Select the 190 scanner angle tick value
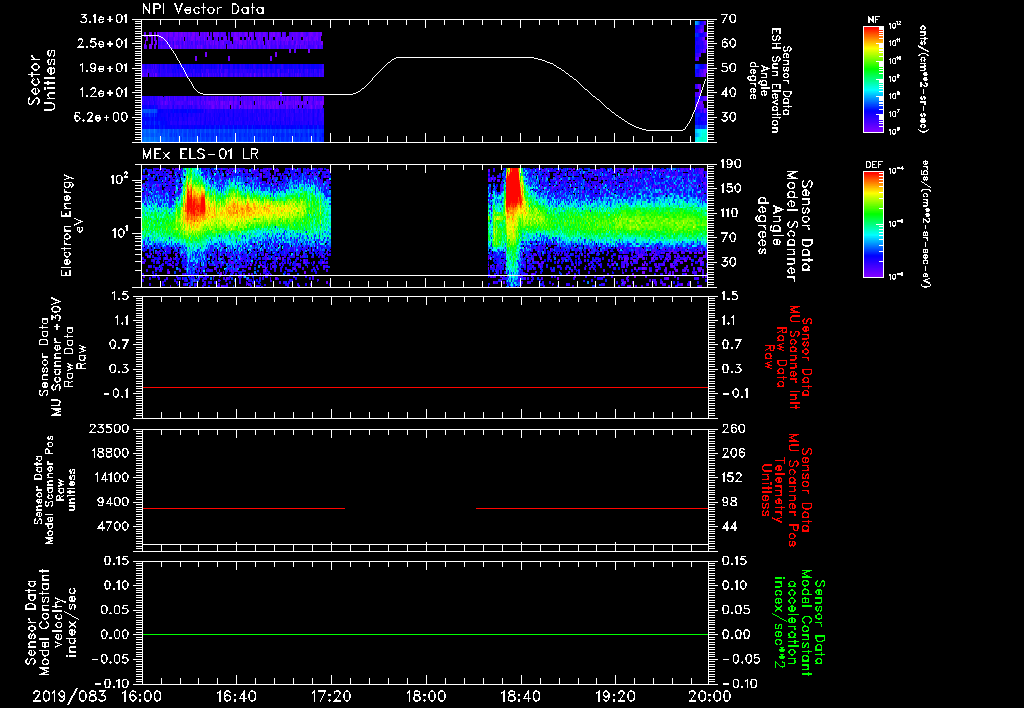 click(x=733, y=164)
